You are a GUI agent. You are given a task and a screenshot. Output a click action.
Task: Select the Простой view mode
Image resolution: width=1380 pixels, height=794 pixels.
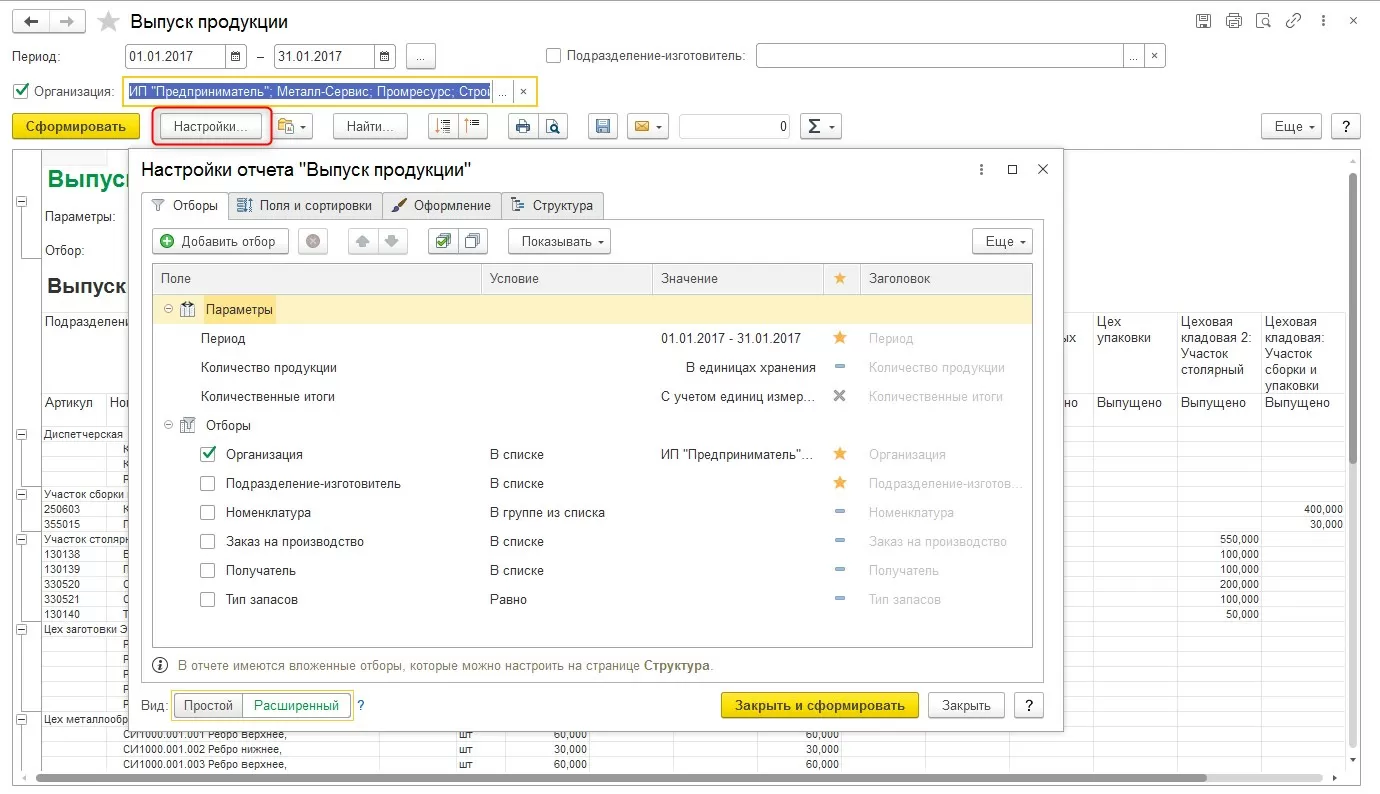tap(208, 705)
